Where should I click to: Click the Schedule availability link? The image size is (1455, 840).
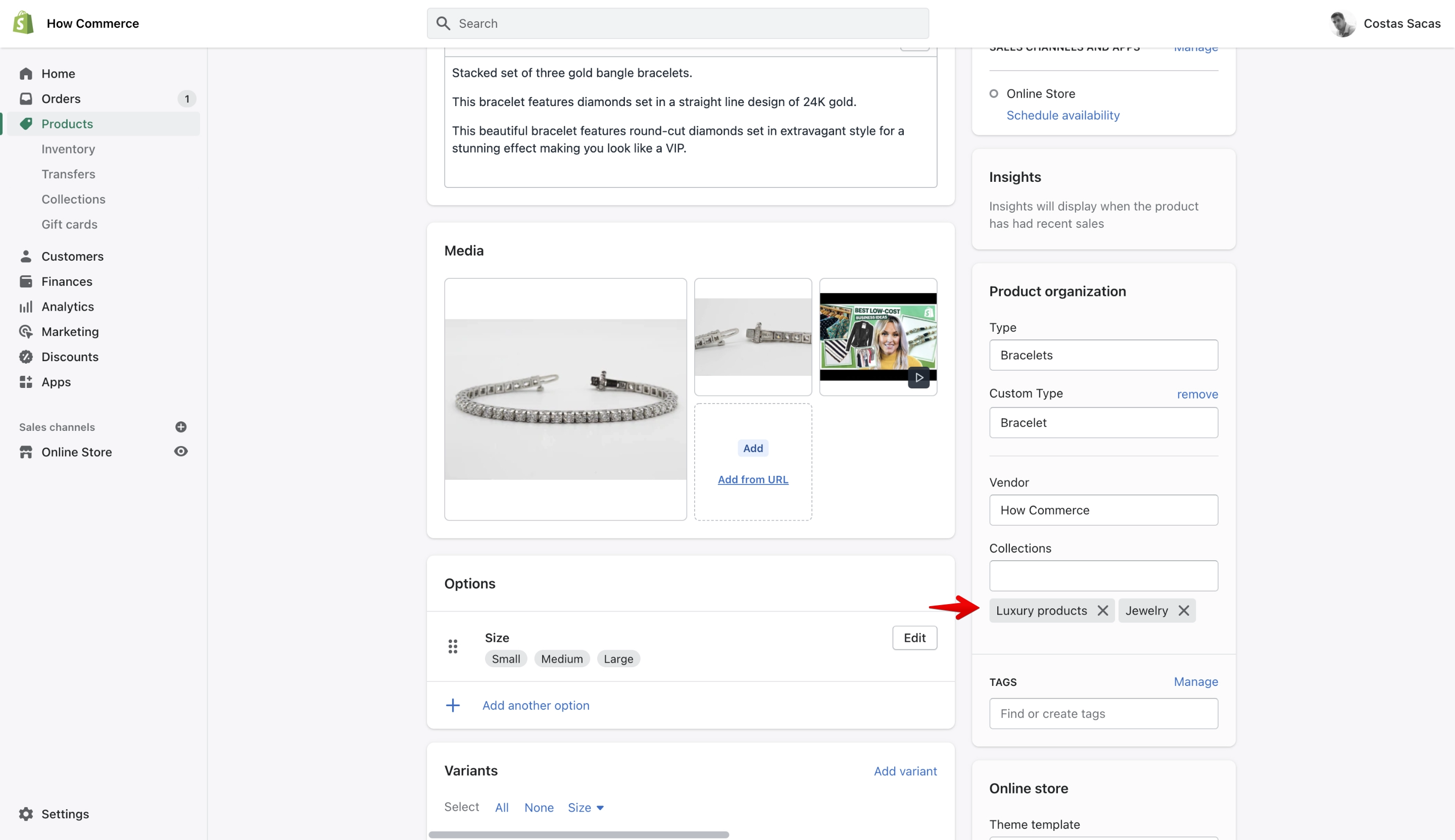[x=1062, y=115]
